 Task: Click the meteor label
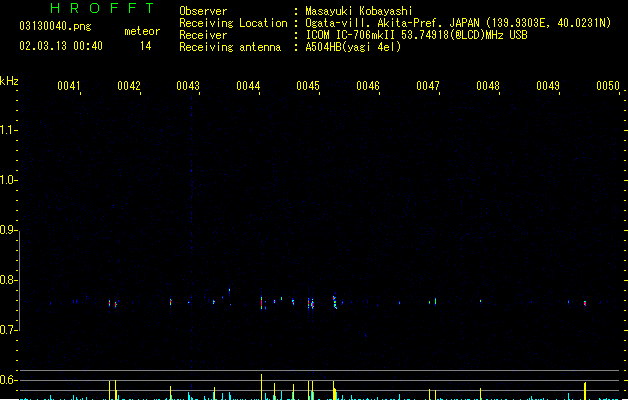coord(142,31)
